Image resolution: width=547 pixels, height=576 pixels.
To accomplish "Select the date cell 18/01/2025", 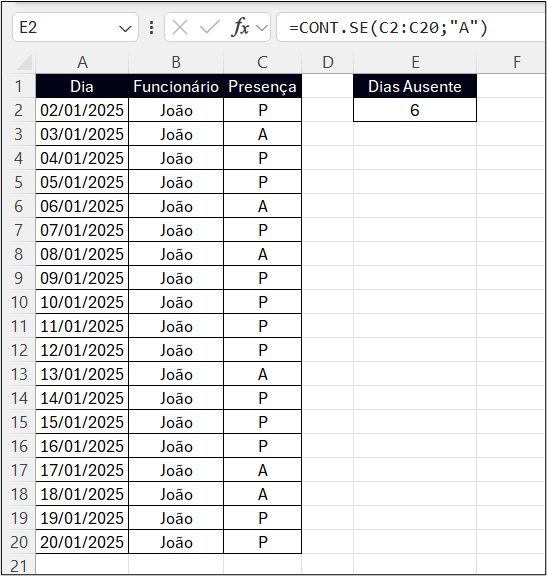I will (82, 494).
